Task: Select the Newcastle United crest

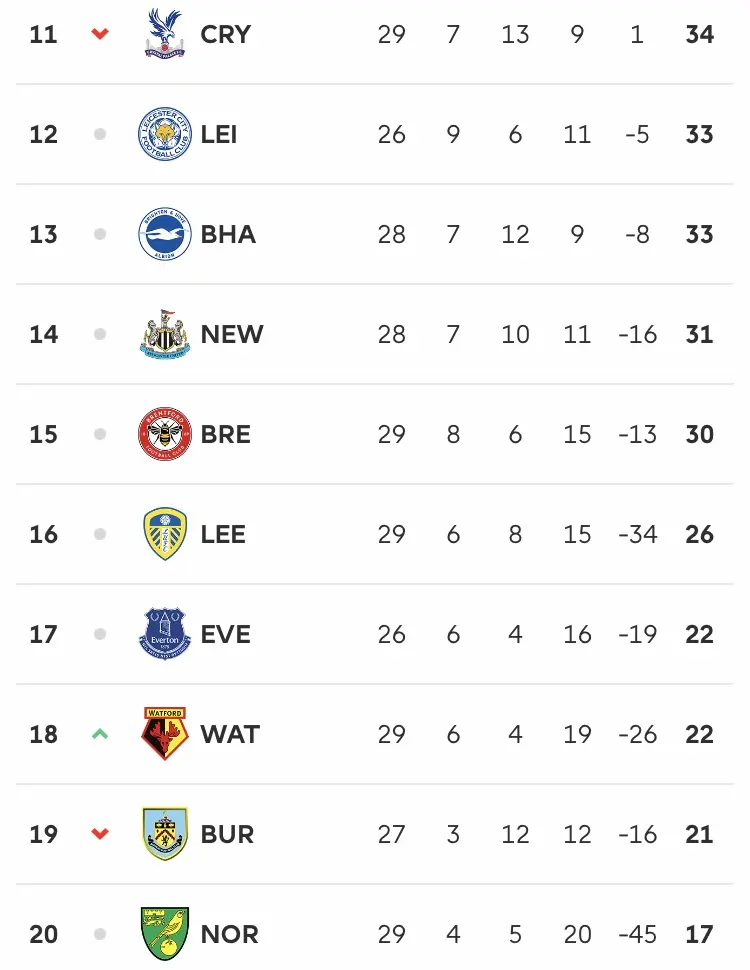Action: click(x=165, y=334)
